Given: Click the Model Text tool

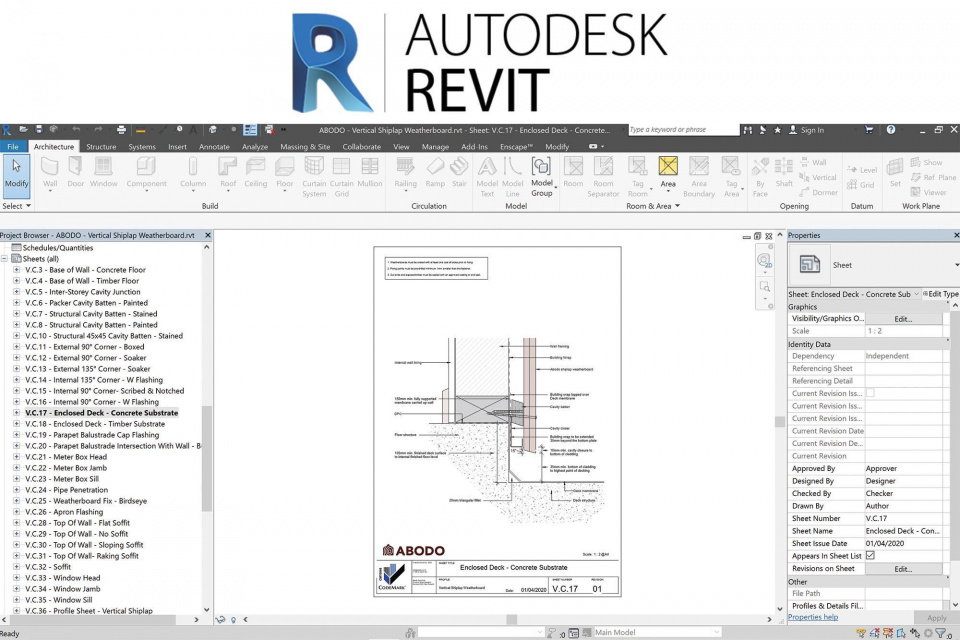Looking at the screenshot, I should tap(487, 180).
